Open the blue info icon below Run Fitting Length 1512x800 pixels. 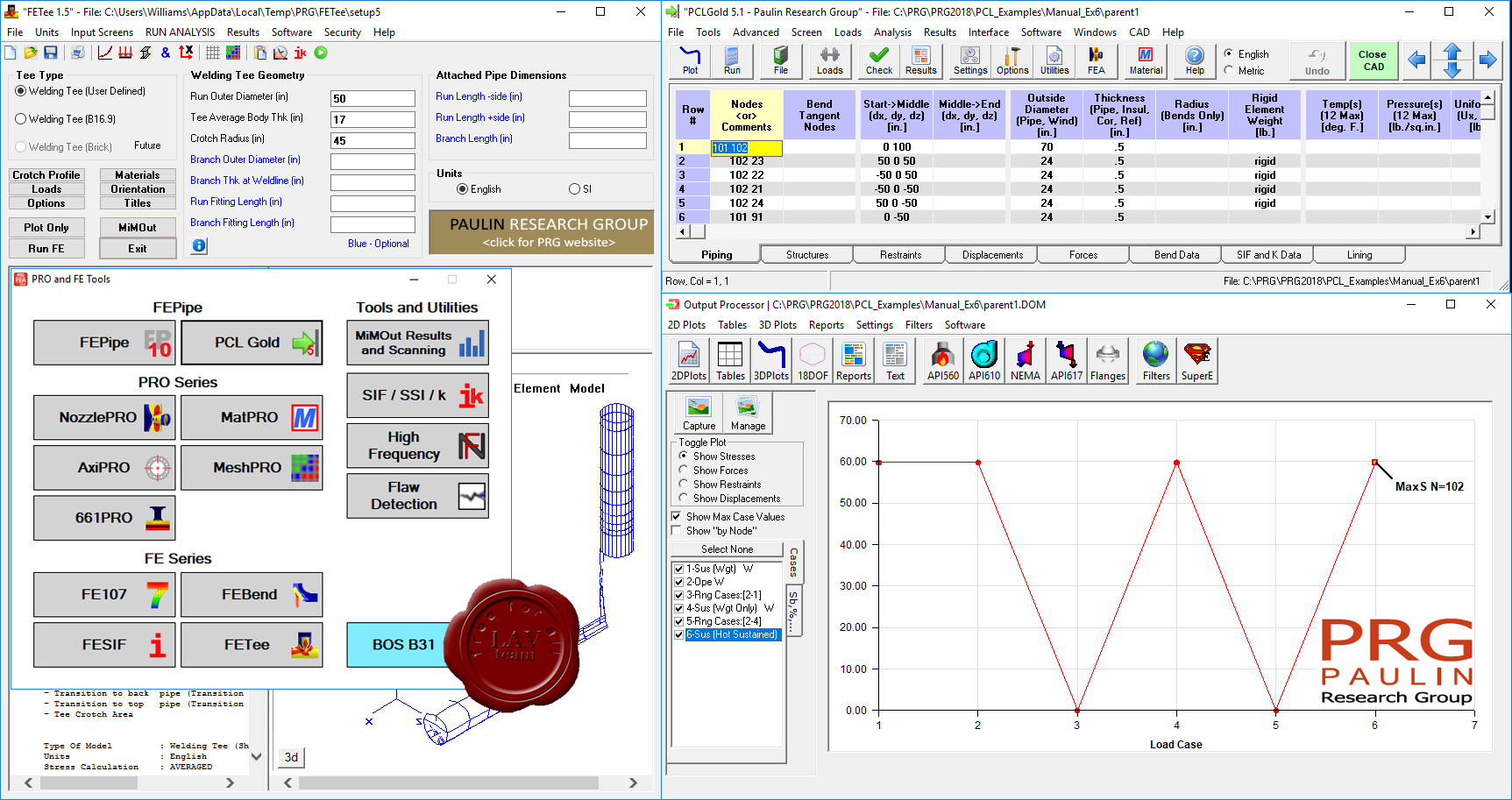click(199, 245)
